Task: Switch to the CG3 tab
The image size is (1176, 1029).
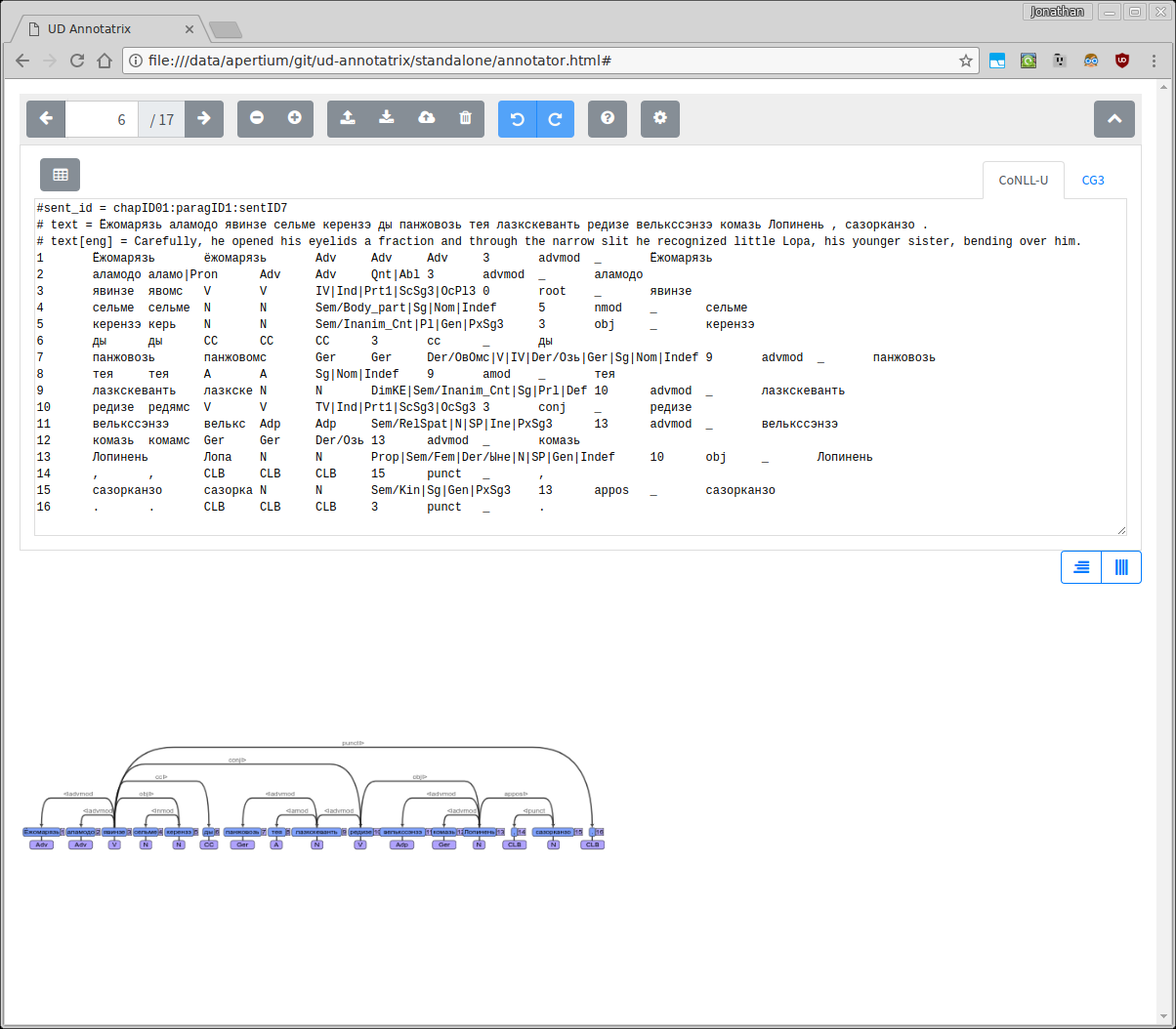Action: [x=1093, y=181]
